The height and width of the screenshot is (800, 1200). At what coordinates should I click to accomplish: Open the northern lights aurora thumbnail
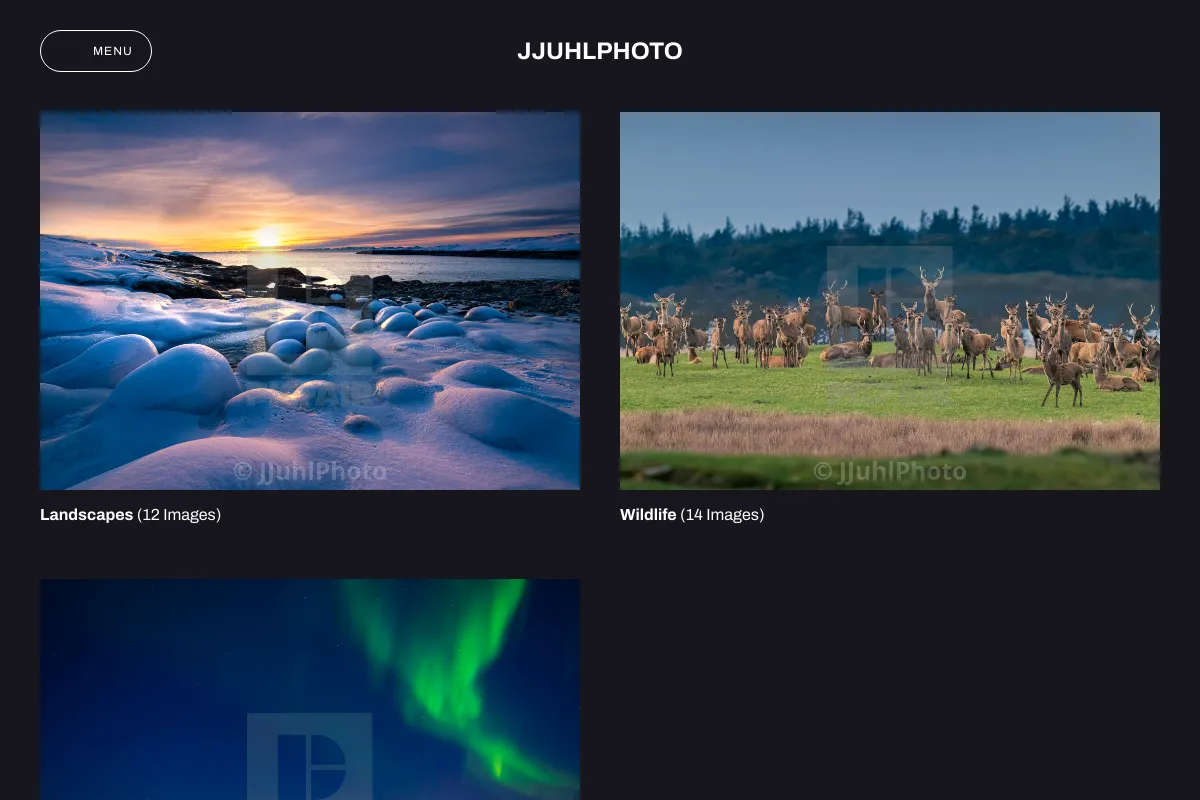(310, 690)
